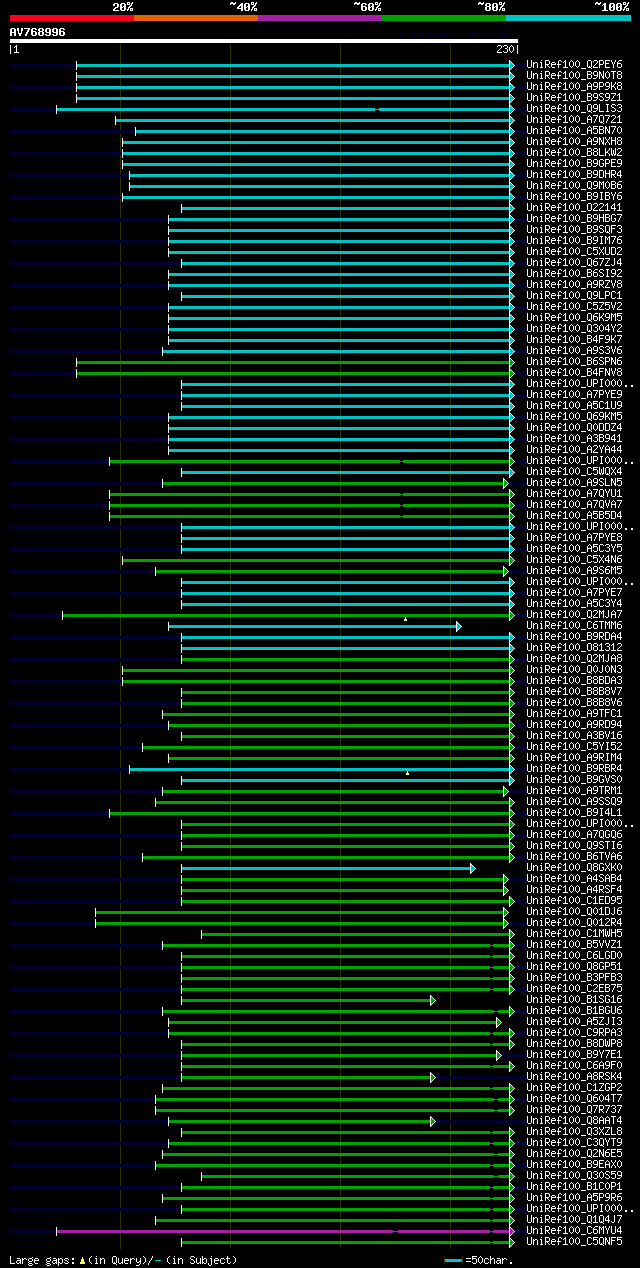Open UniRef100_Q2MJA7 hit
Viewport: 640px width, 1268px height.
point(574,615)
